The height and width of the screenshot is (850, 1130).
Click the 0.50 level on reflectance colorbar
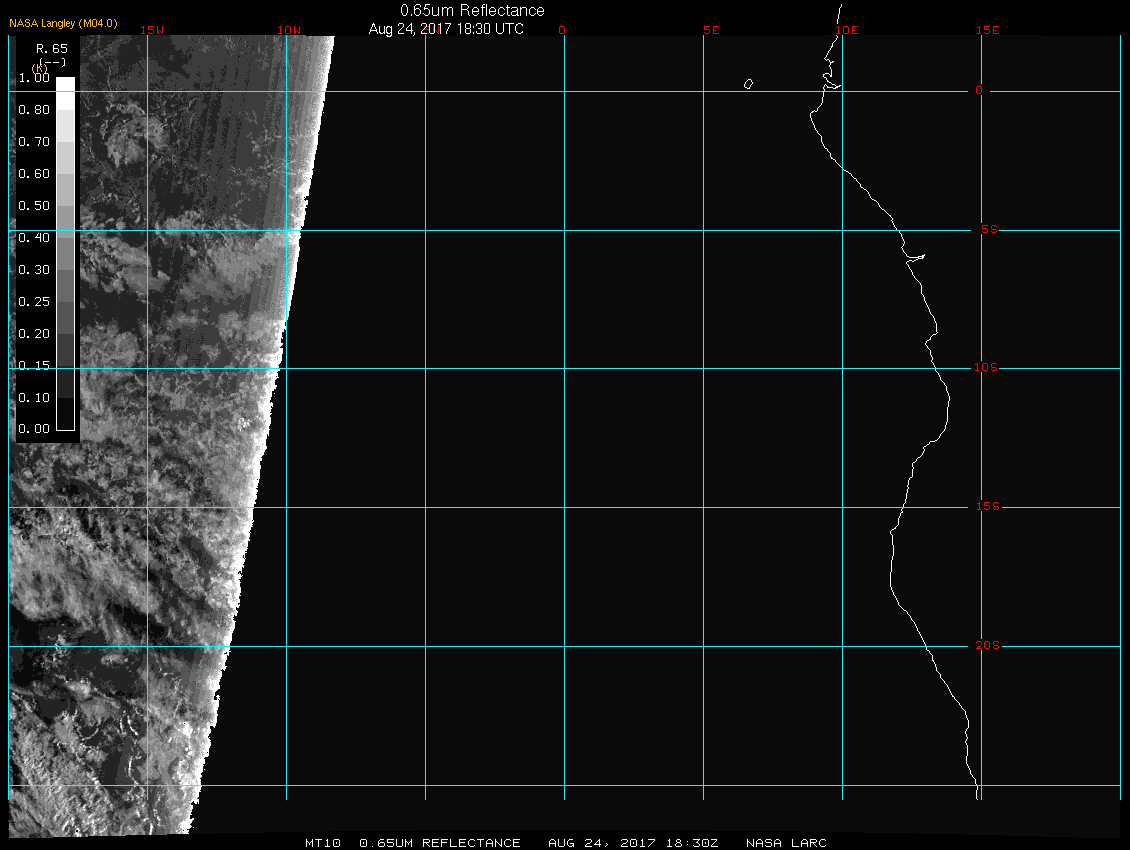[65, 205]
